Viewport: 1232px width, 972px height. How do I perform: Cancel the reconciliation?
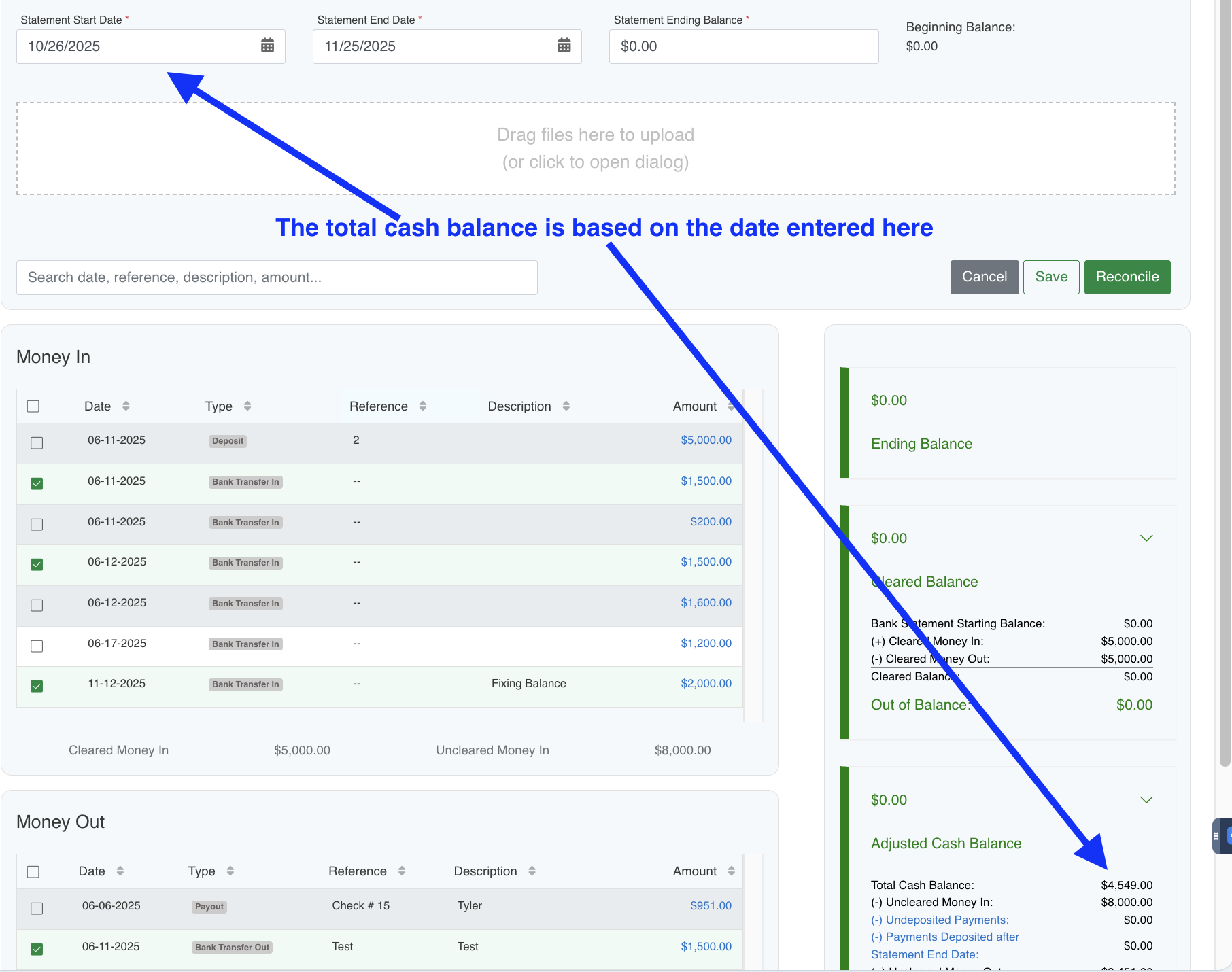click(984, 277)
